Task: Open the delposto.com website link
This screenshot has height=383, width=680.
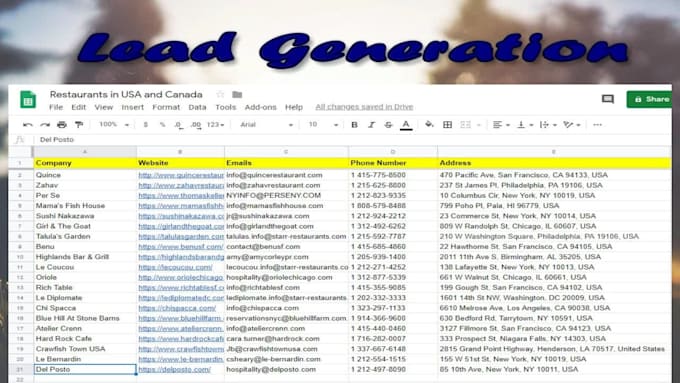Action: click(x=174, y=370)
